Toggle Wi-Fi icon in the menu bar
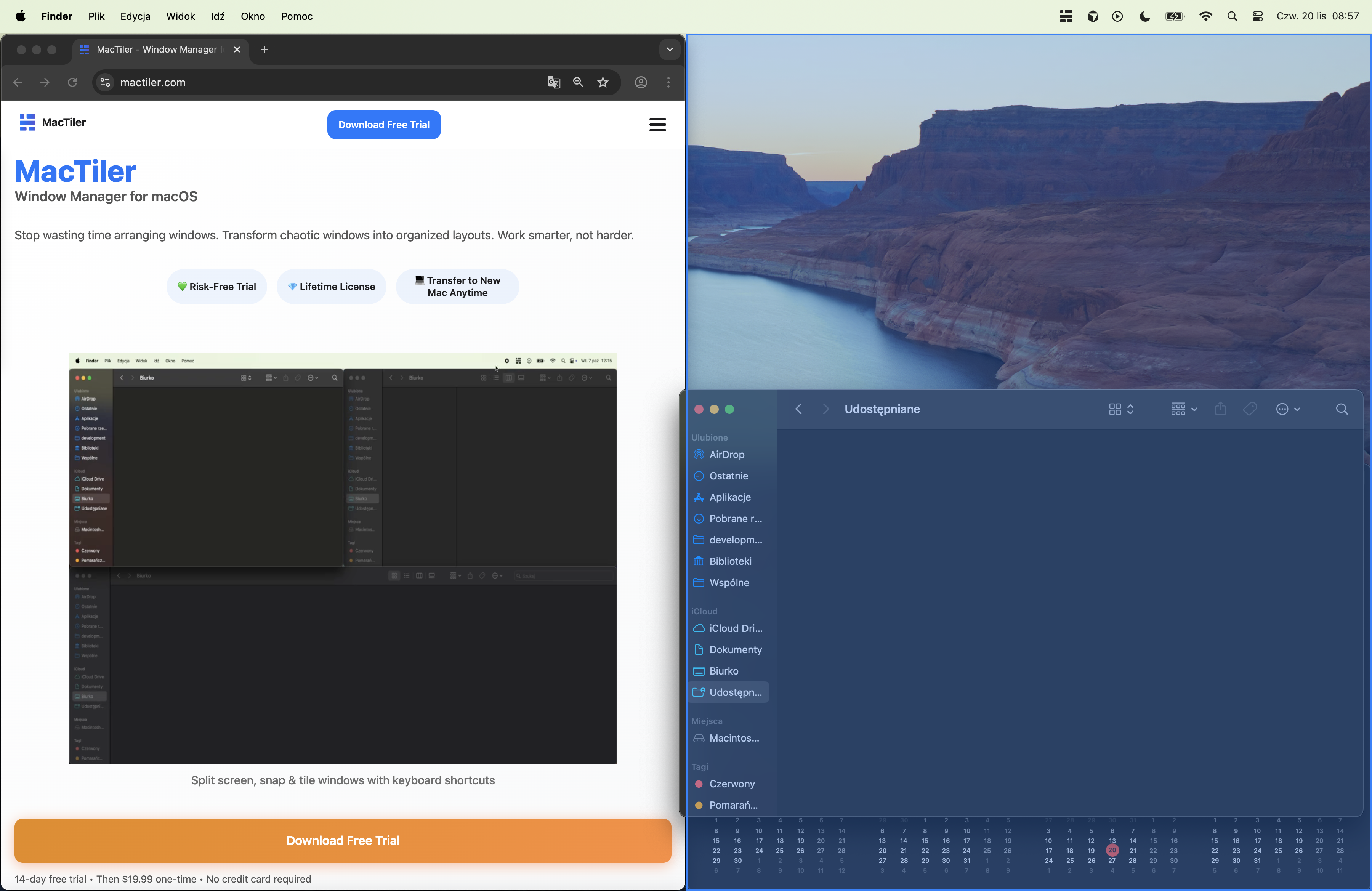1372x891 pixels. coord(1205,16)
